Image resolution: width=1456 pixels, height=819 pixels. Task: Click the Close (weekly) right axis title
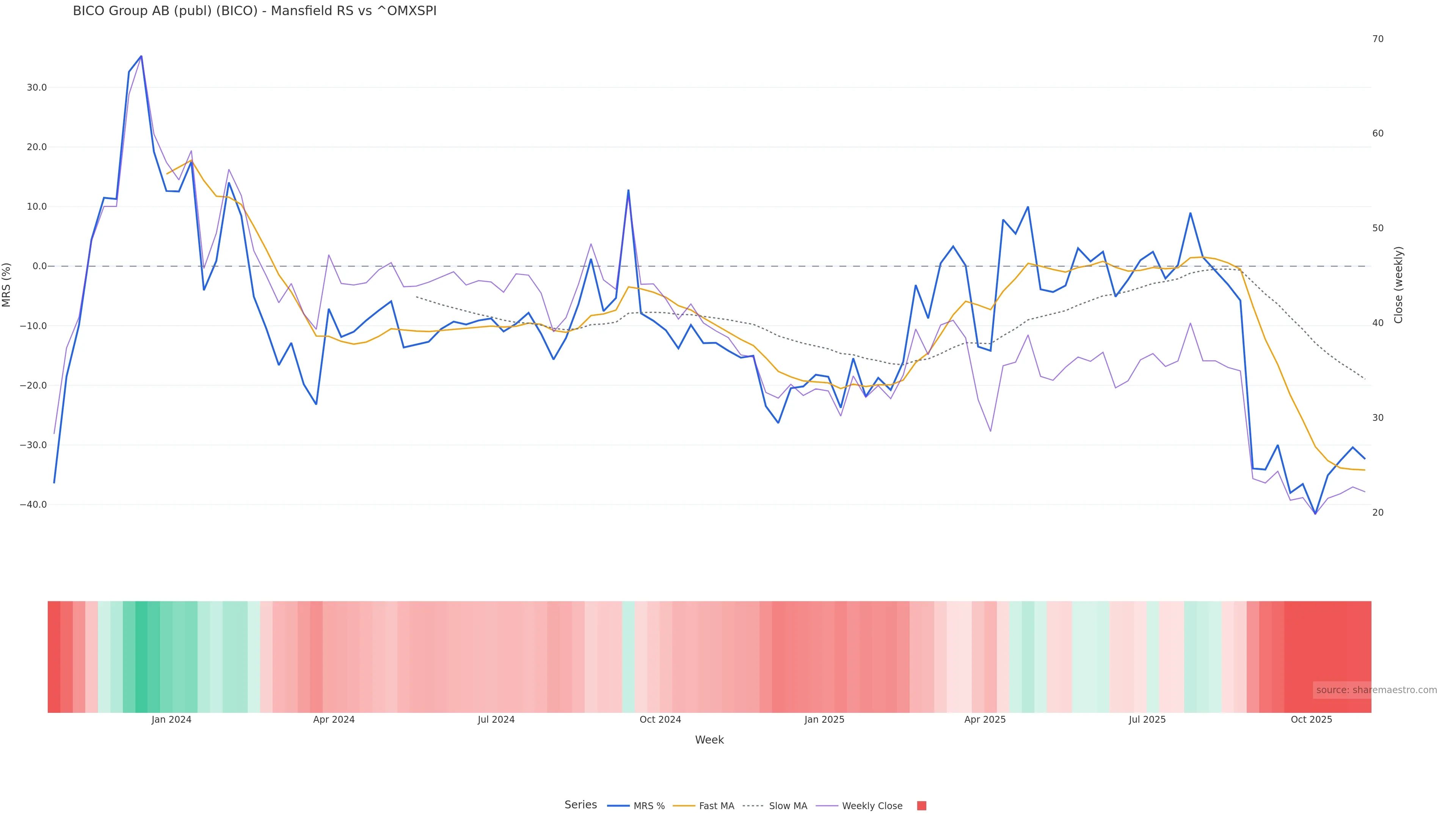(x=1398, y=285)
